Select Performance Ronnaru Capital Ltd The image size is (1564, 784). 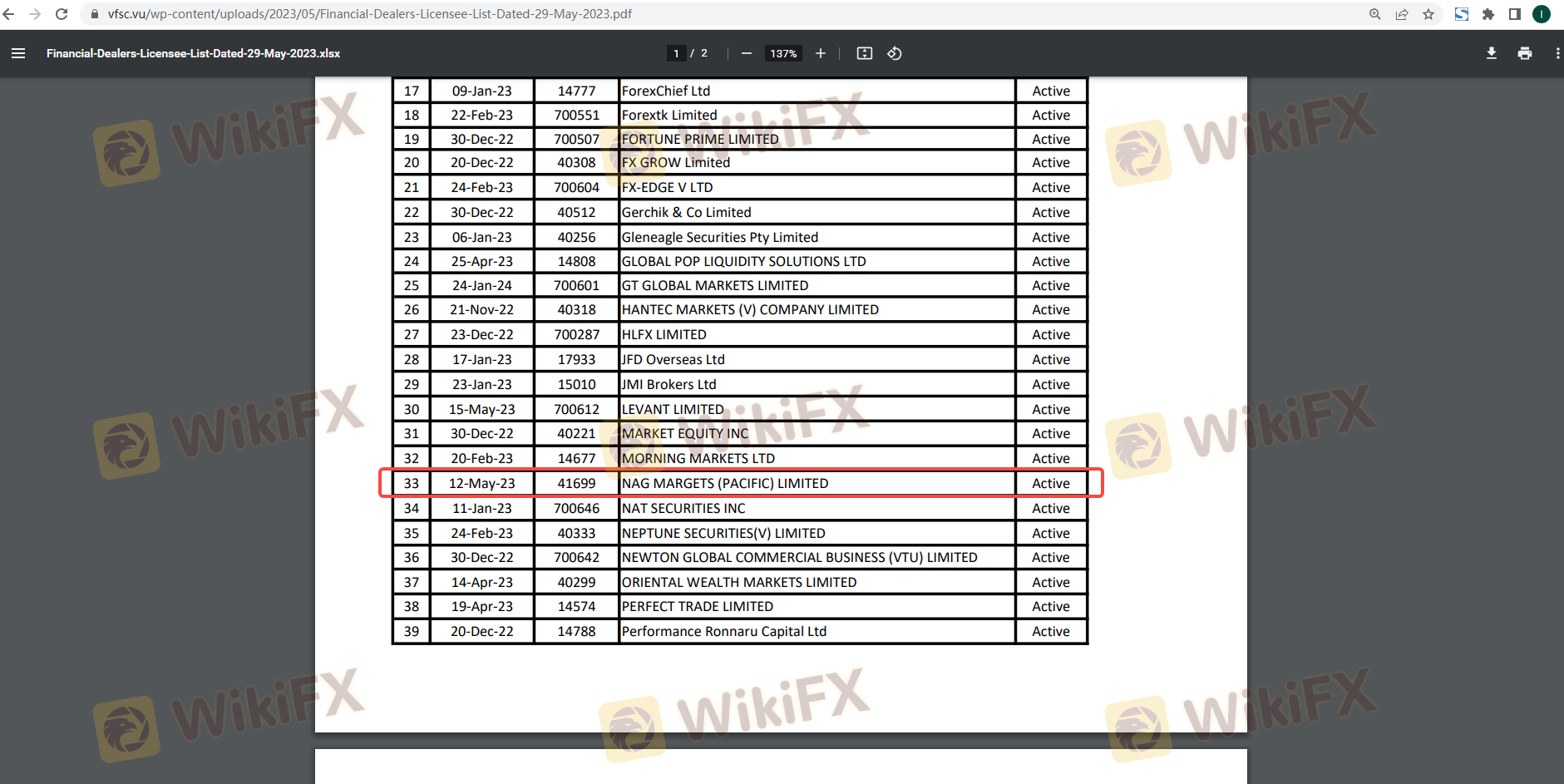724,631
